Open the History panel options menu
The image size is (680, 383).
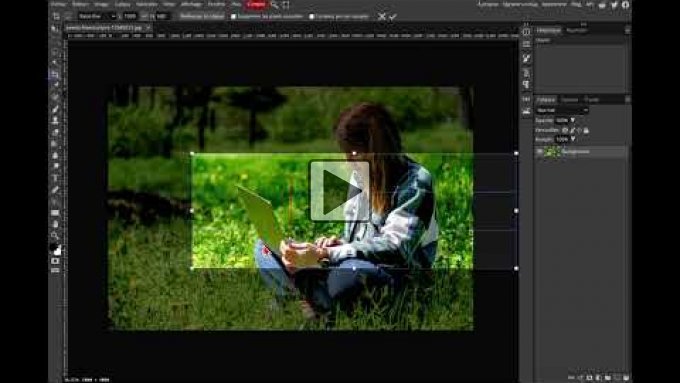[627, 30]
